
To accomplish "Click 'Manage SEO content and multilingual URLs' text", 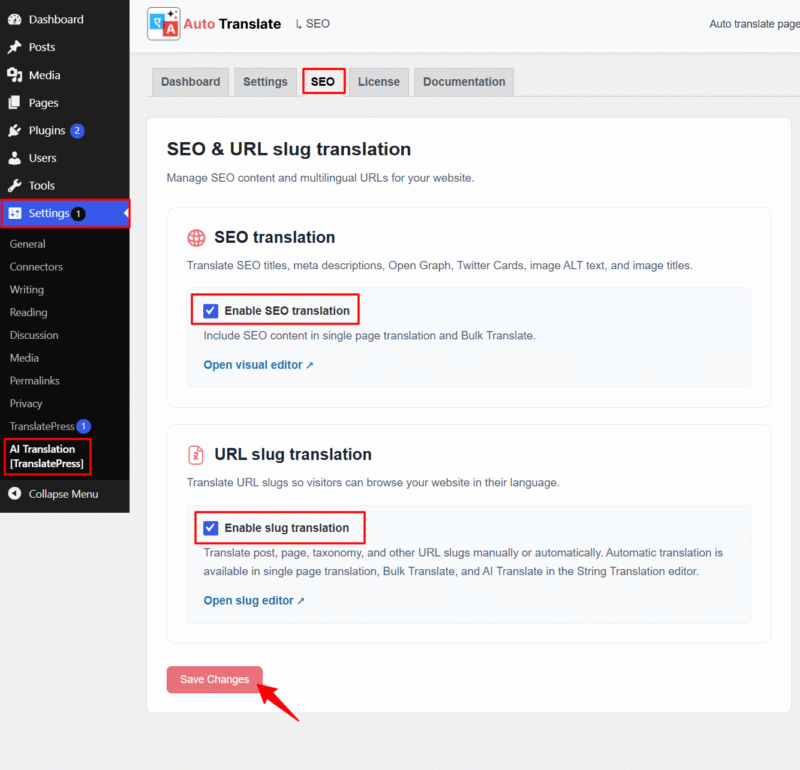I will pyautogui.click(x=320, y=178).
